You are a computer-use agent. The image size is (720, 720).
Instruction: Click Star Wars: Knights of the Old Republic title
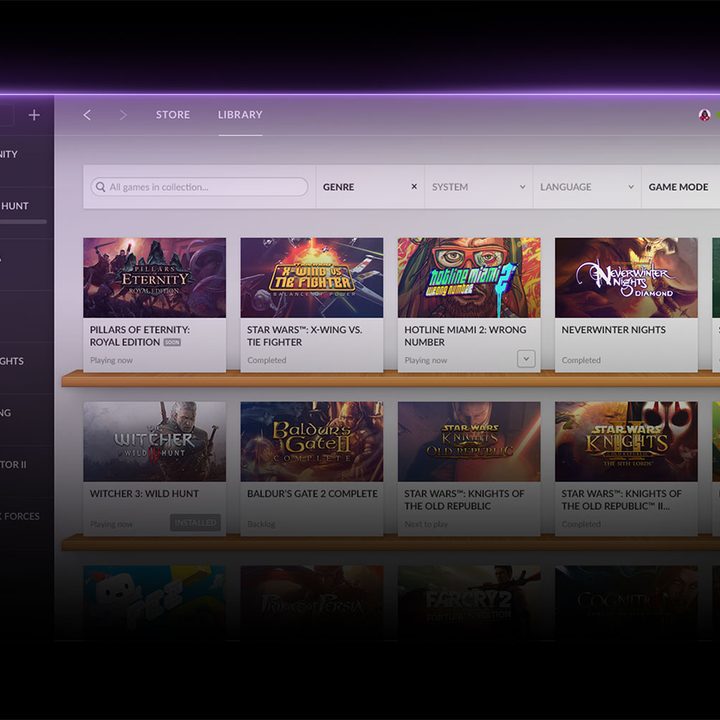click(464, 500)
